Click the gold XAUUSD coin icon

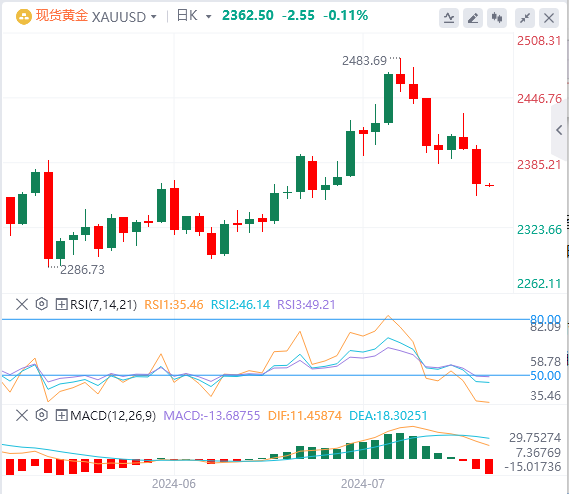(x=24, y=16)
